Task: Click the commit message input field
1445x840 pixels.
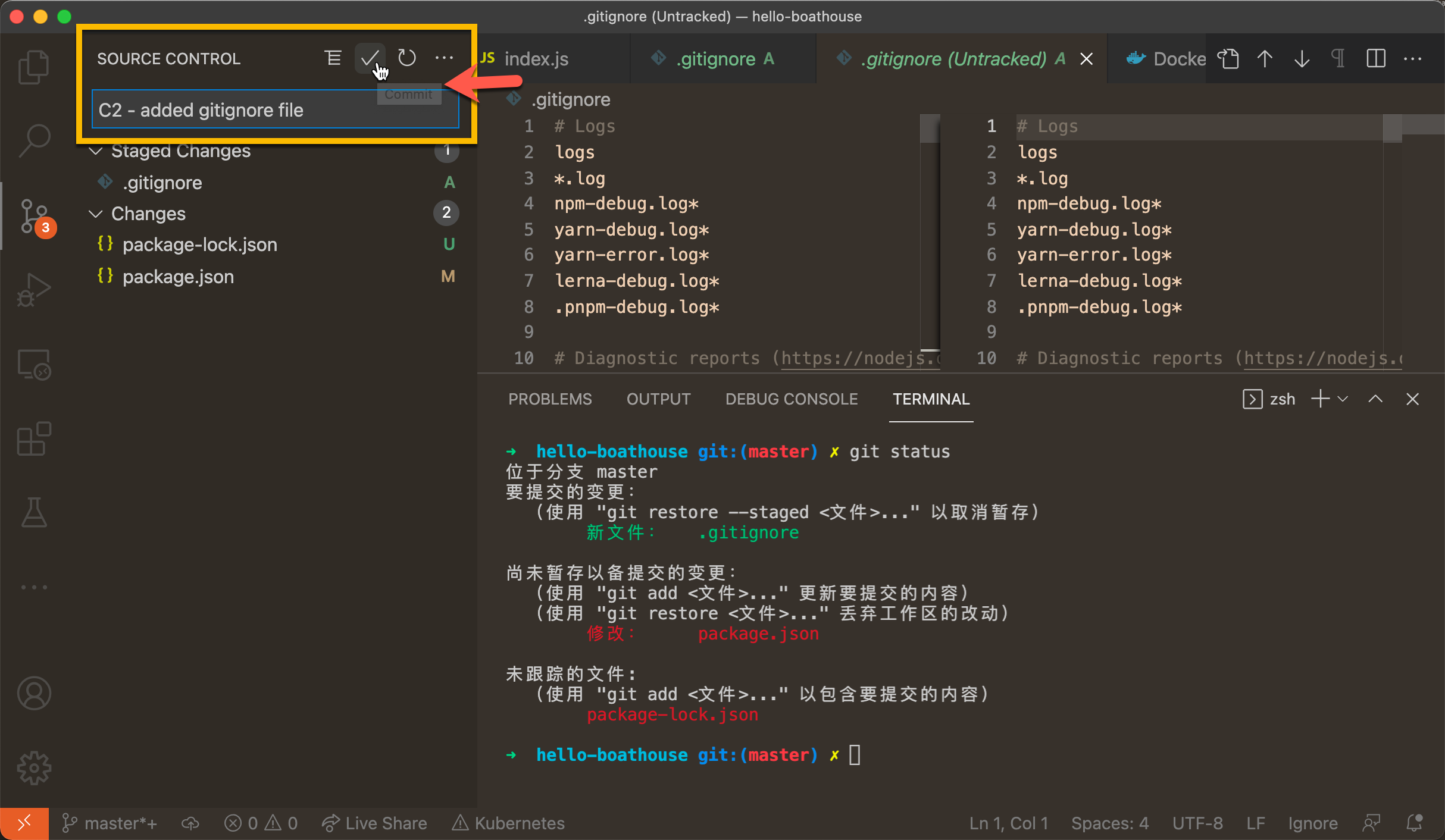Action: (238, 111)
